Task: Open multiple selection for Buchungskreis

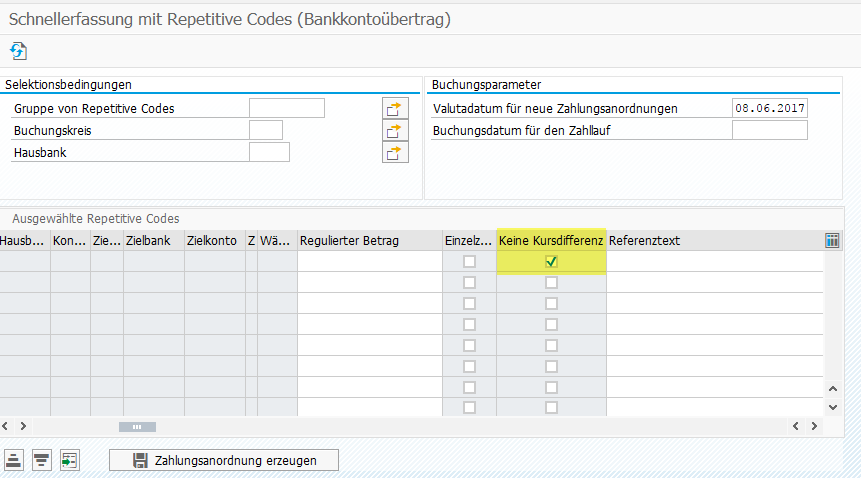Action: click(396, 130)
